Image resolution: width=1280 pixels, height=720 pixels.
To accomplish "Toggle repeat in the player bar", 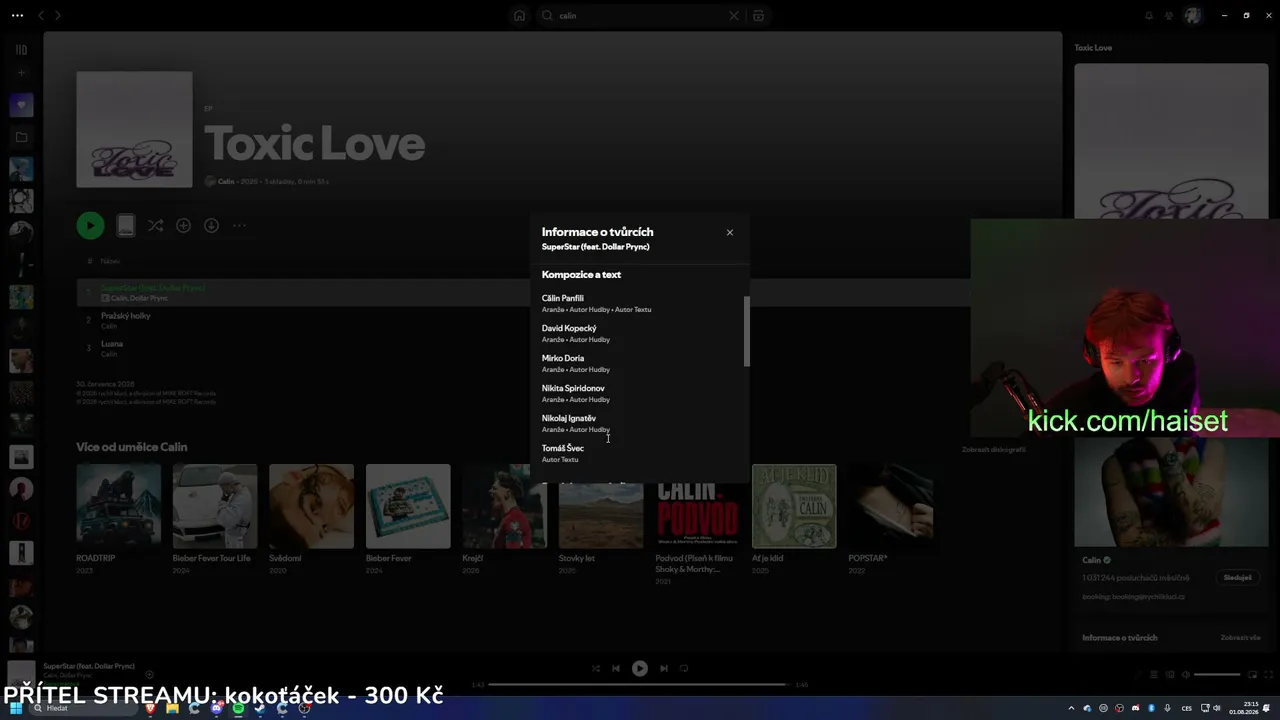I will [x=684, y=668].
